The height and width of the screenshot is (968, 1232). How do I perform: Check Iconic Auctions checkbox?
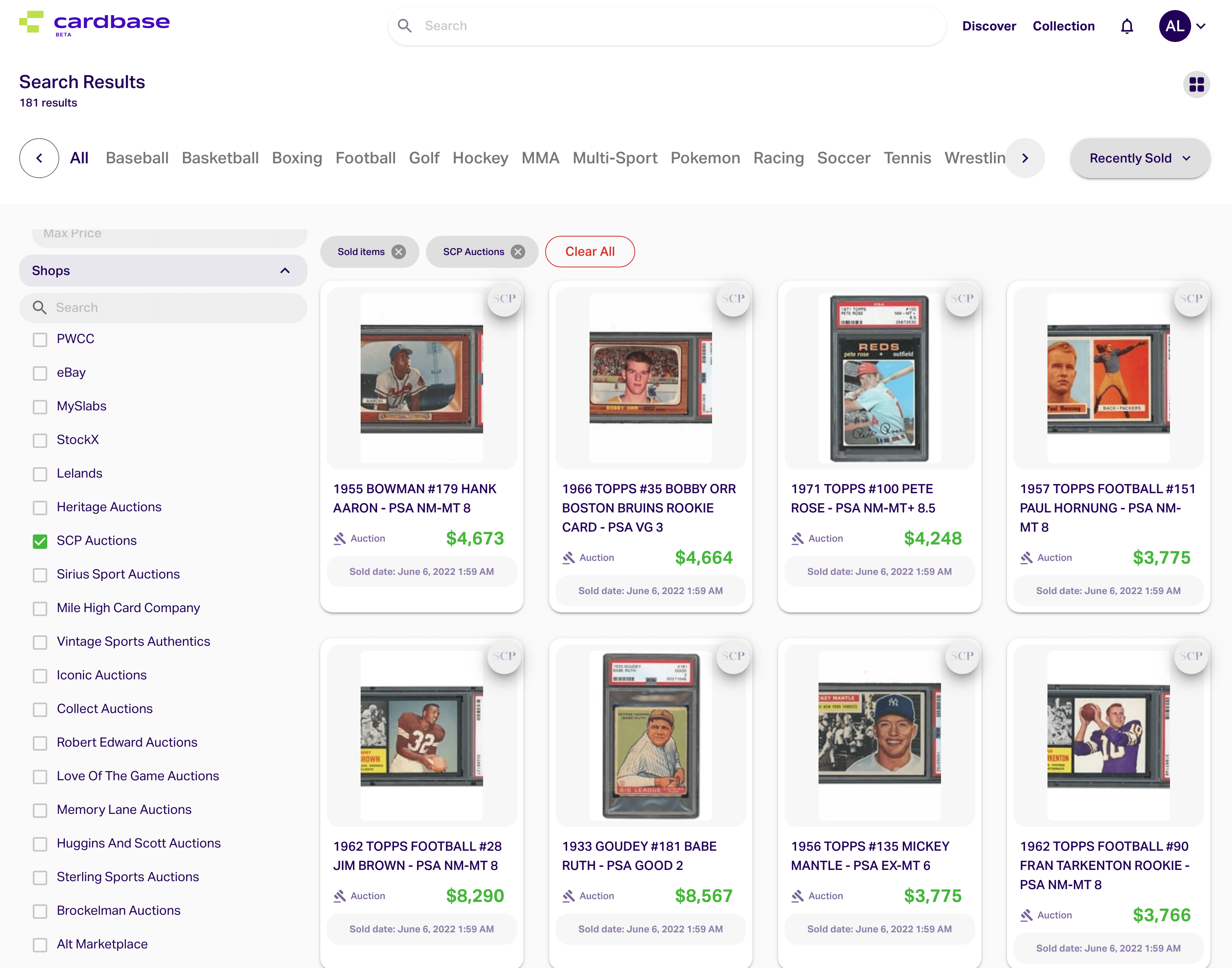[40, 676]
